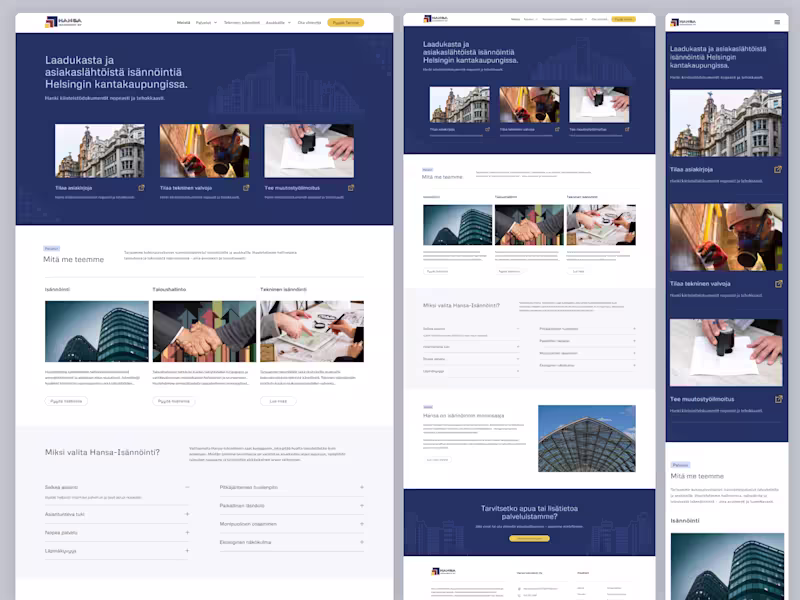Screen dimensions: 800x600
Task: Open the hamburger menu in the mobile view
Action: pos(777,22)
